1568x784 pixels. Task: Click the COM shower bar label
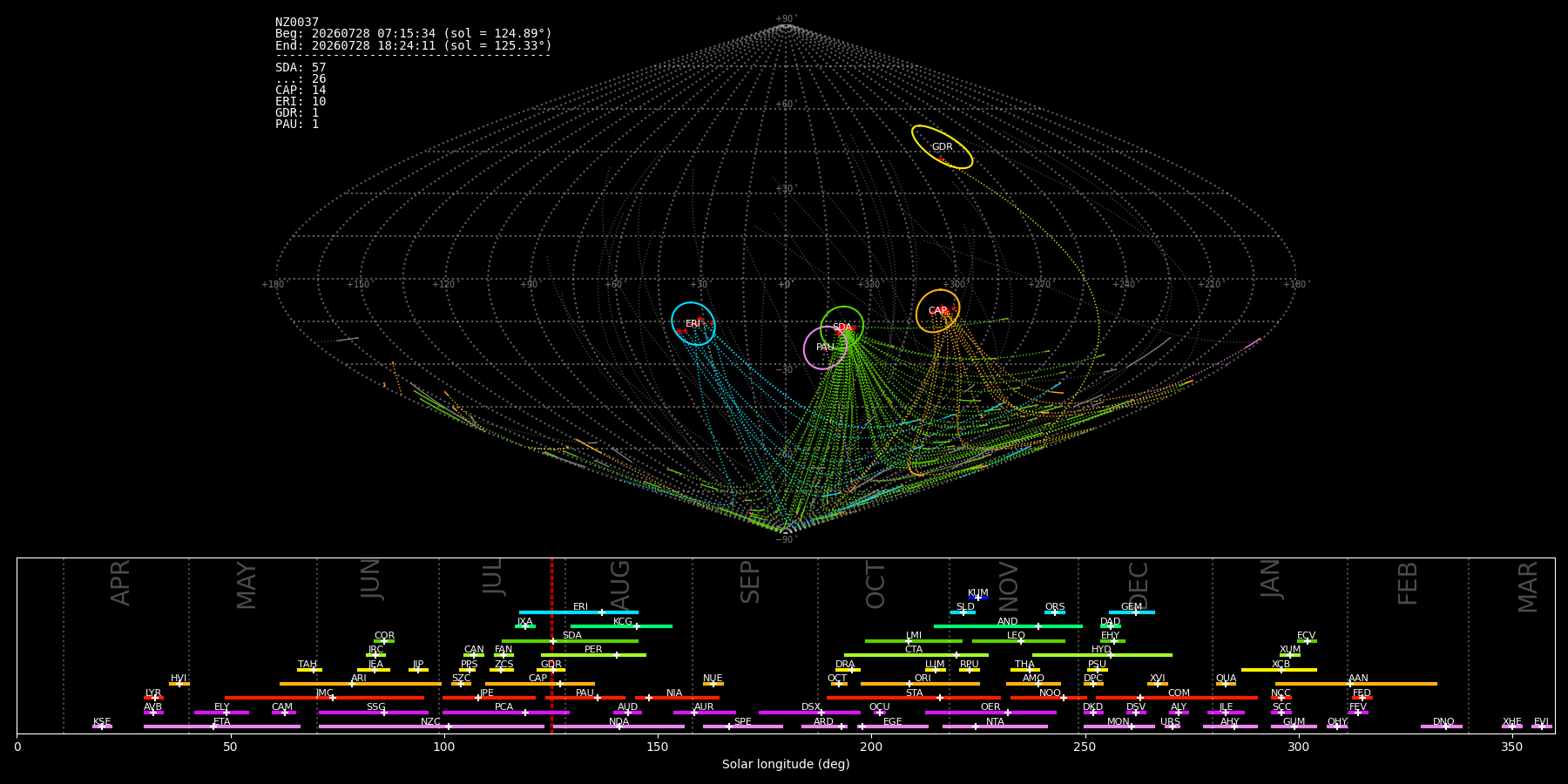[x=1179, y=693]
